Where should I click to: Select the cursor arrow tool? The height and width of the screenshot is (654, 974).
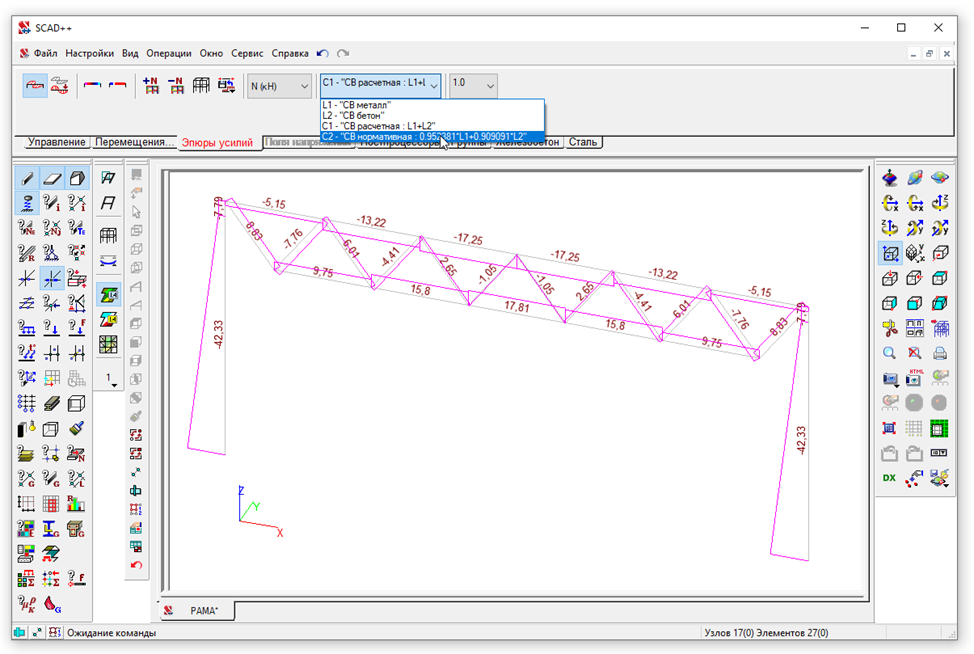136,212
